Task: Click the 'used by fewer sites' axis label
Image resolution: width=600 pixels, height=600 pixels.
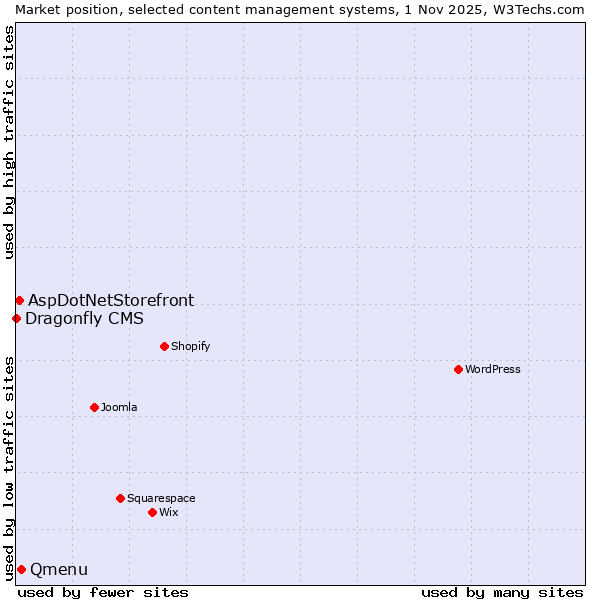Action: coord(103,592)
